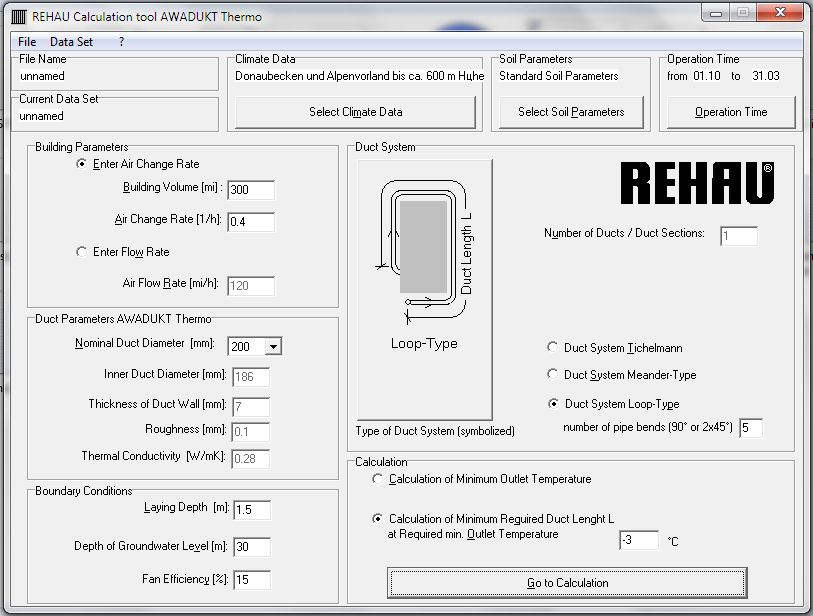813x616 pixels.
Task: Click Select Soil Parameters button
Action: [571, 112]
